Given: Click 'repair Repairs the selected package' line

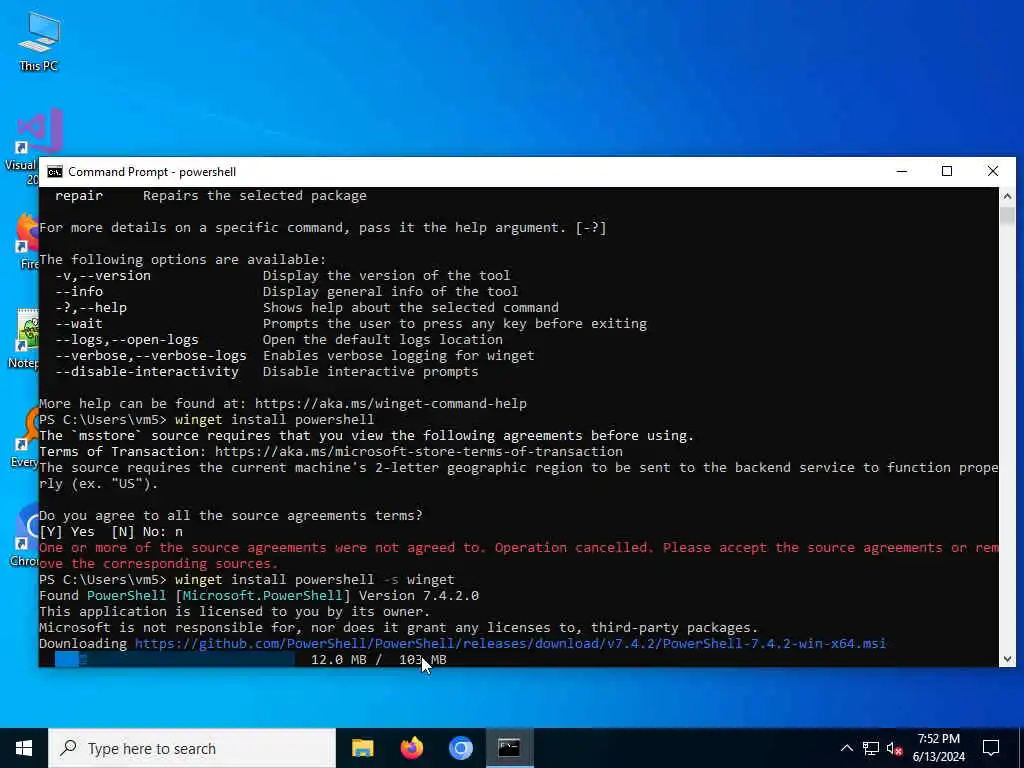Looking at the screenshot, I should (x=211, y=195).
